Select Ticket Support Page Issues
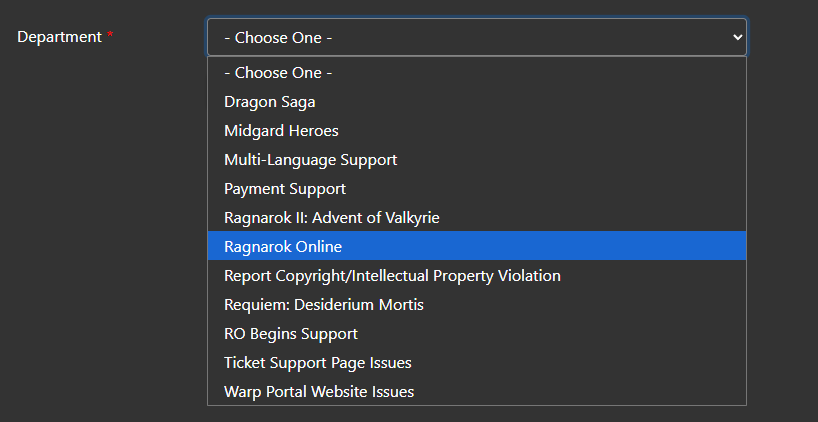This screenshot has height=422, width=818. point(317,362)
